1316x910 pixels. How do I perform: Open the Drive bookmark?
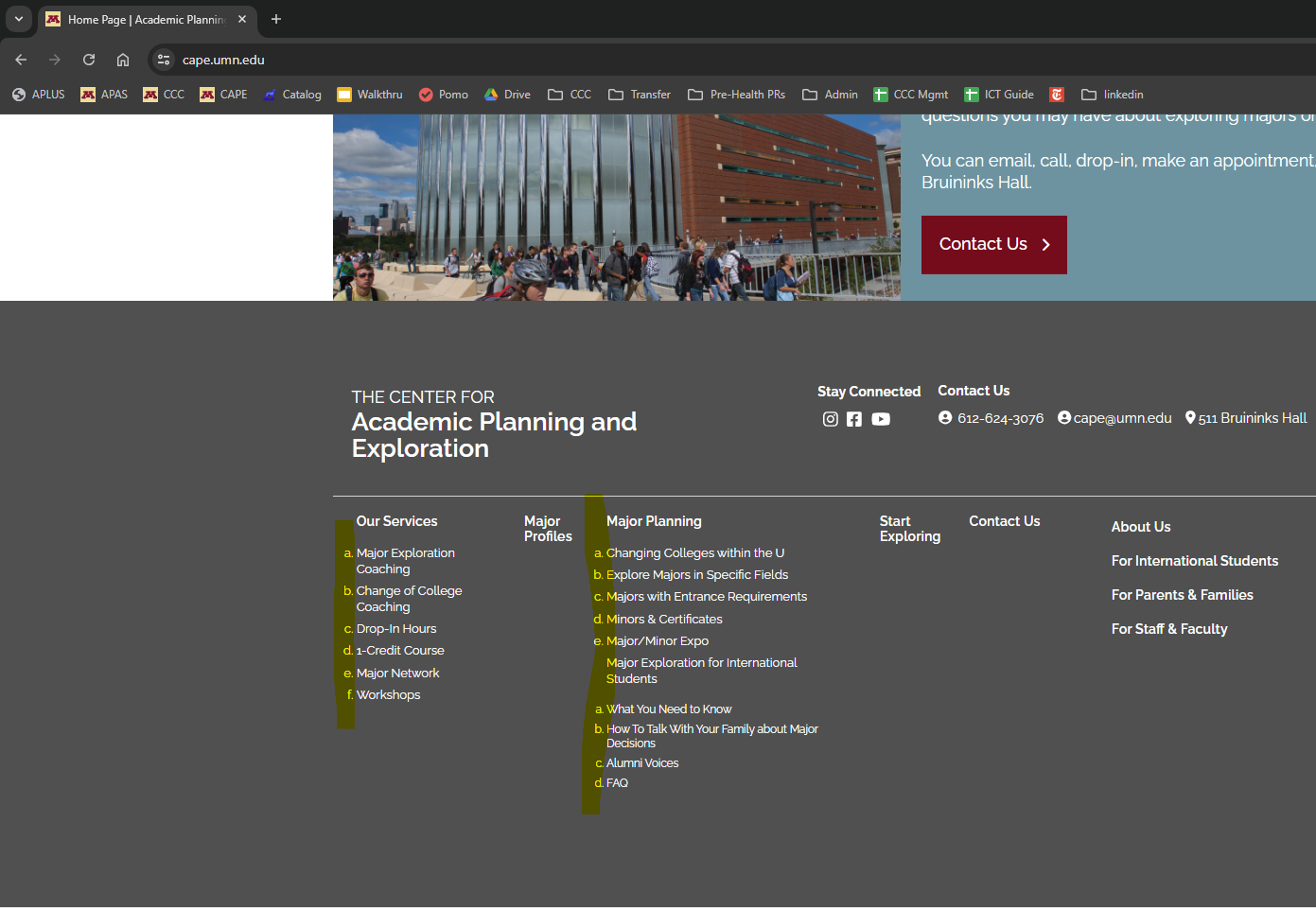[507, 95]
